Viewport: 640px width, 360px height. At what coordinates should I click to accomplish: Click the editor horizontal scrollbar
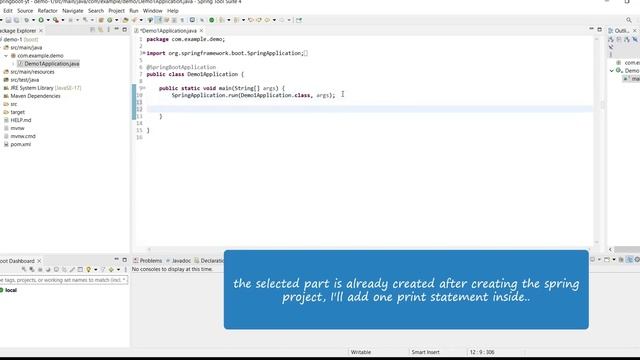pyautogui.click(x=369, y=249)
